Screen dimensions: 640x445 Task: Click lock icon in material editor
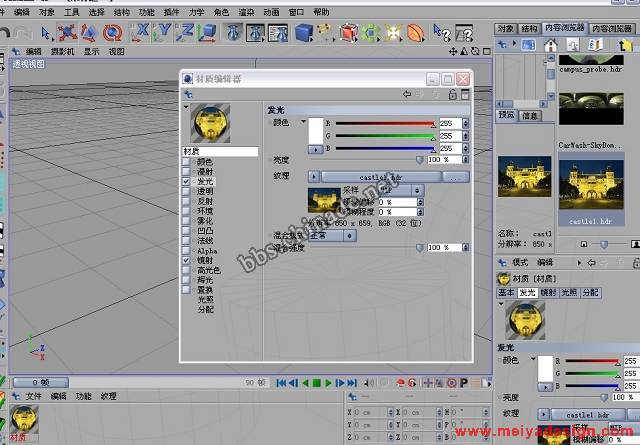click(452, 95)
